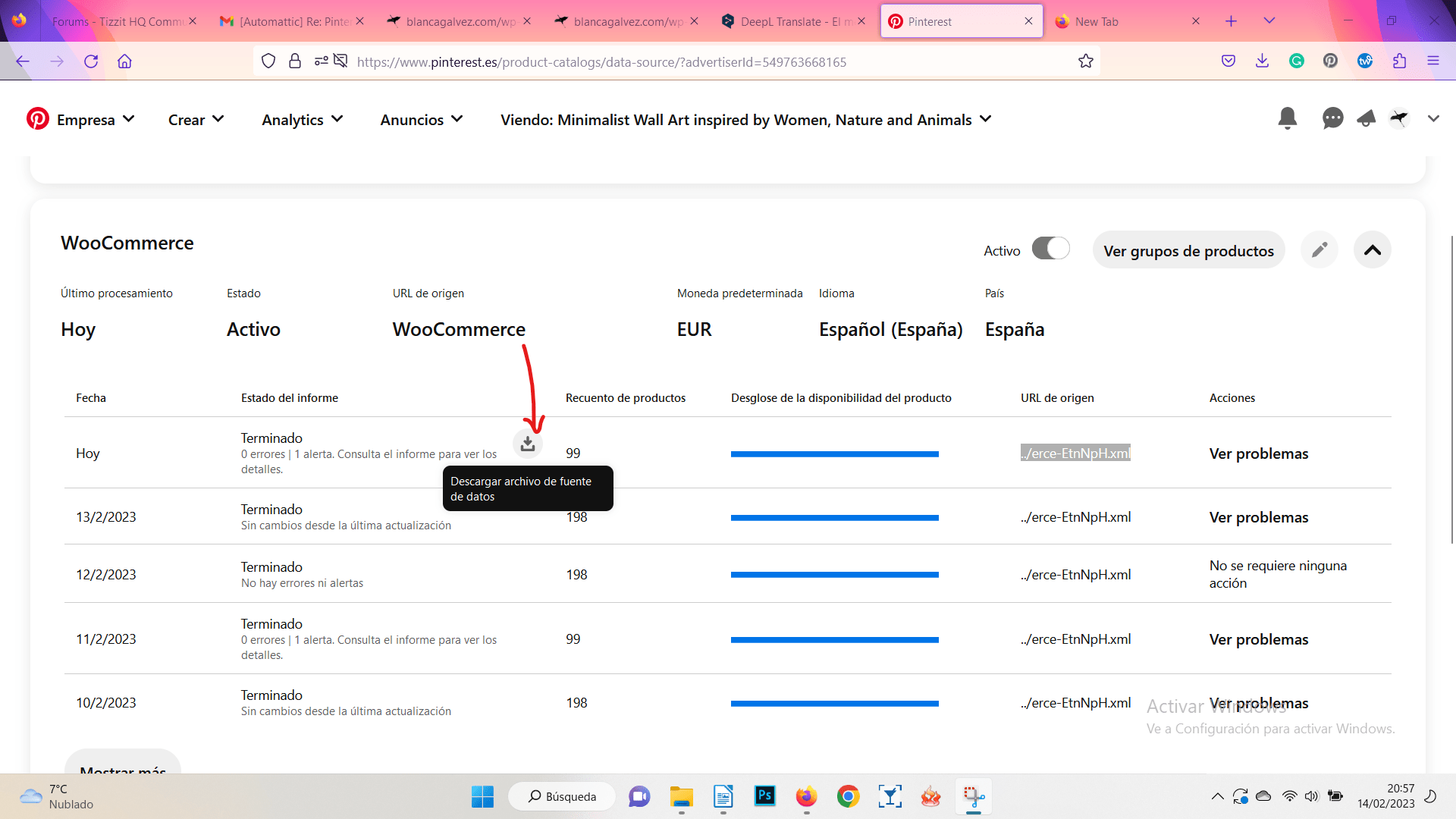Viewport: 1456px width, 819px height.
Task: Expand the Anuncios dropdown menu
Action: [422, 120]
